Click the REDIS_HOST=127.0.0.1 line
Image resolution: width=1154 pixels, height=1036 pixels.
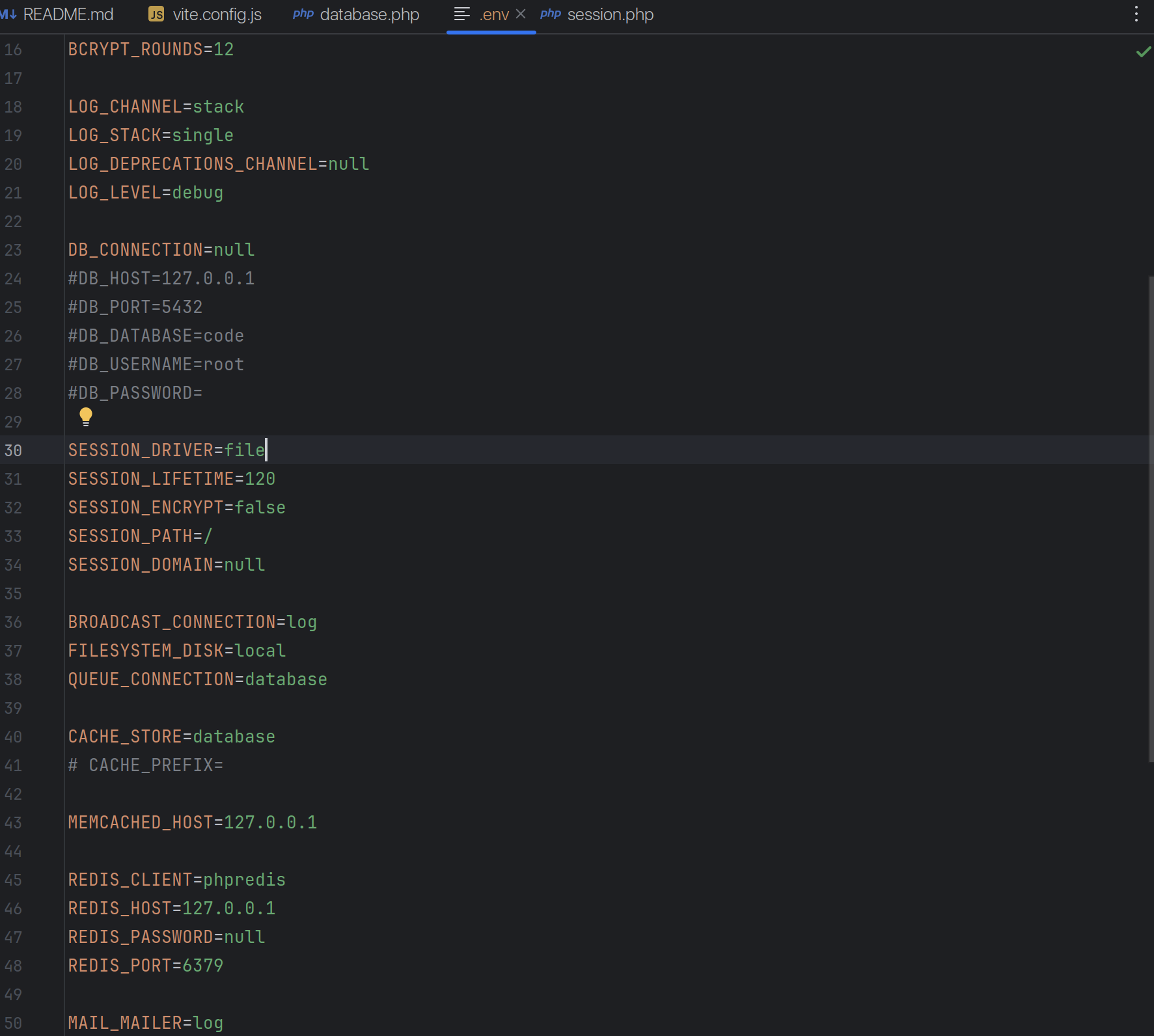pos(172,908)
